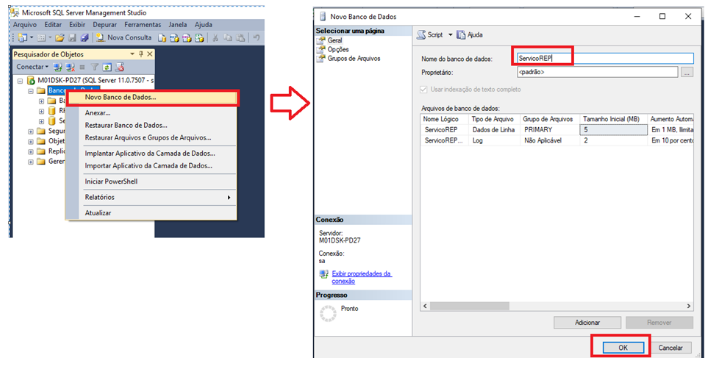Collapse the M01DSK-PD27 server node
This screenshot has height=370, width=712.
(20, 81)
